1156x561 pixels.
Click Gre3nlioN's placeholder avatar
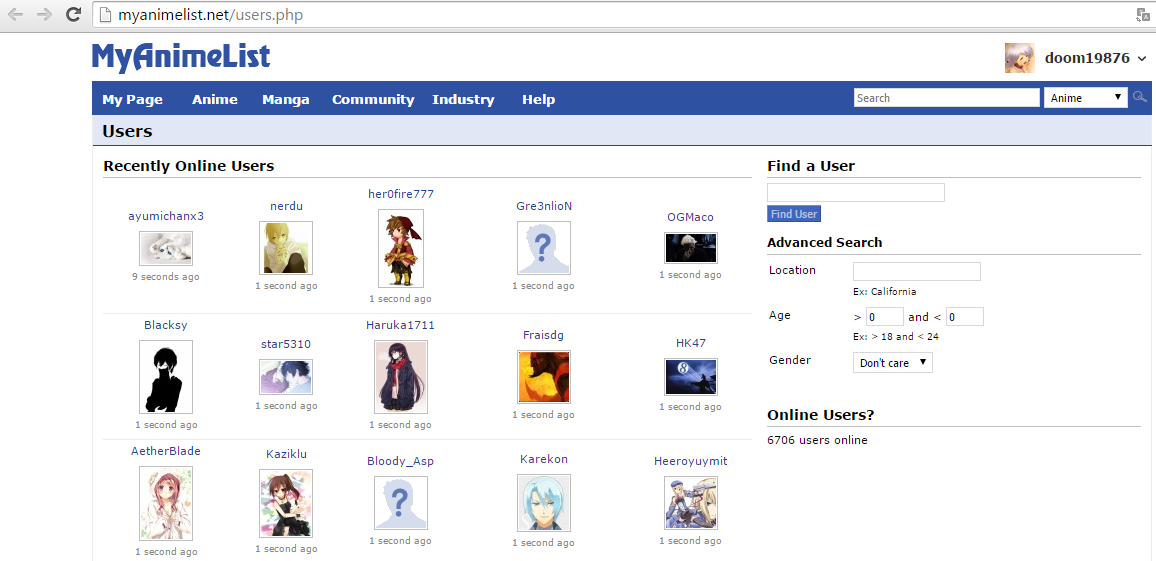(543, 248)
